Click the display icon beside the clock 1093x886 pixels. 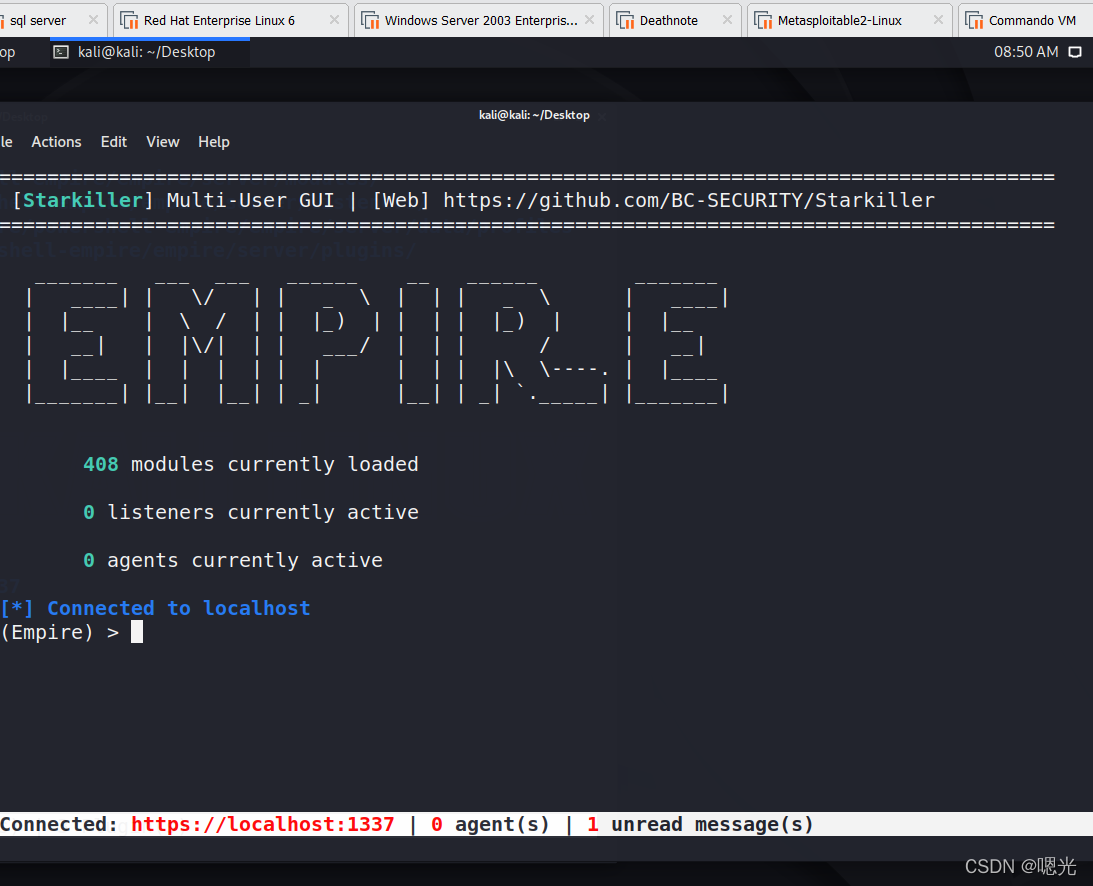coord(1076,52)
